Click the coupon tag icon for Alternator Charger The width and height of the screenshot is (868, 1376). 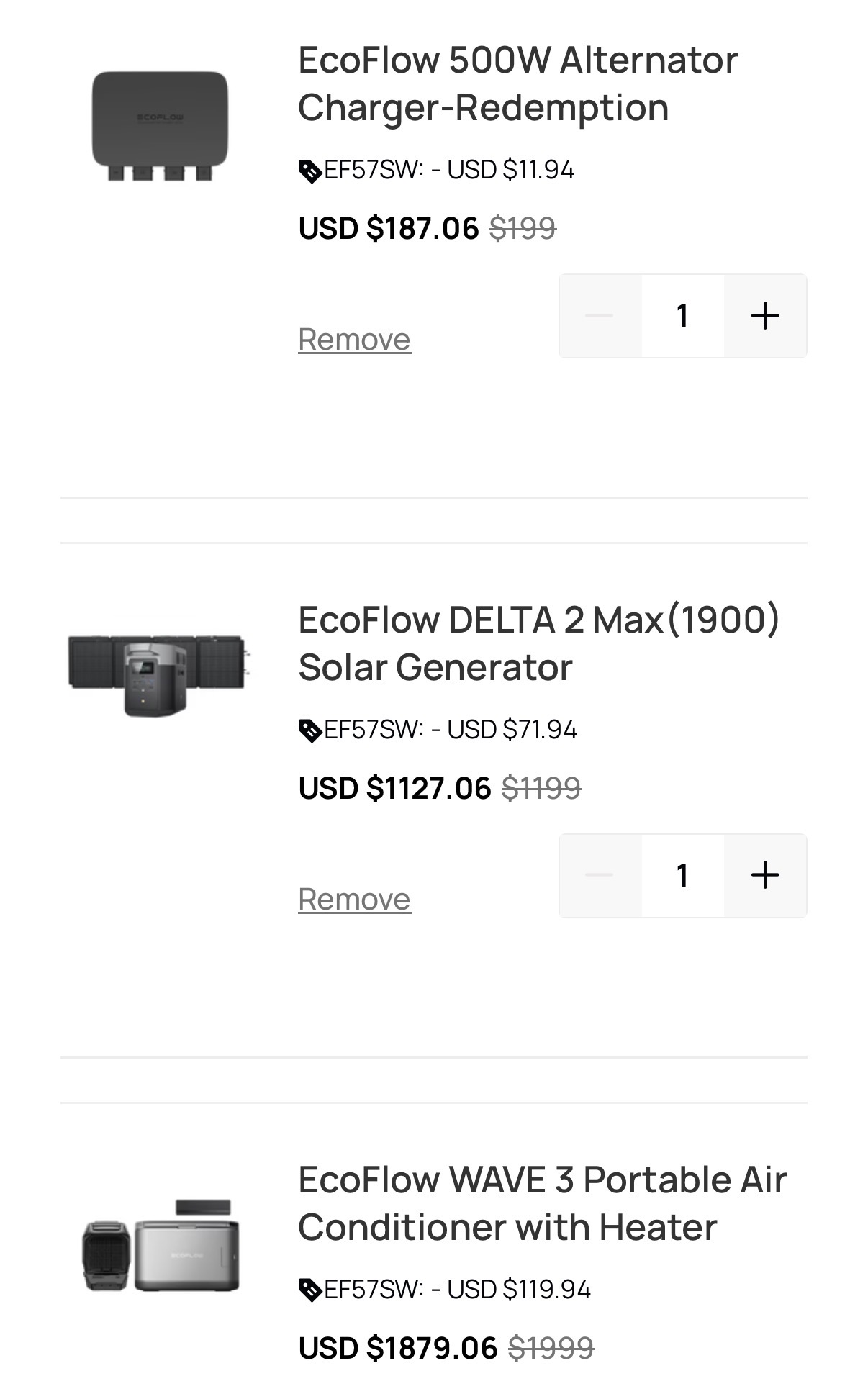point(310,171)
